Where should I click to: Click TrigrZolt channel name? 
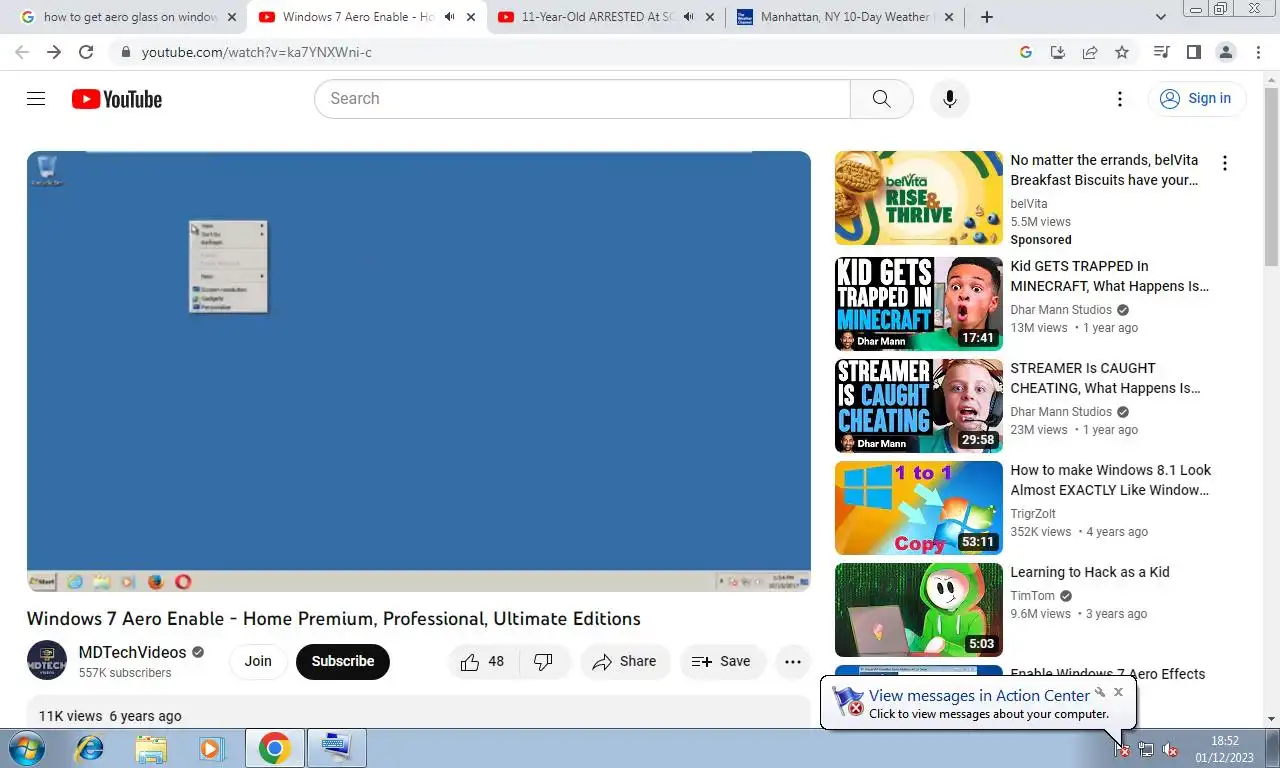1033,514
